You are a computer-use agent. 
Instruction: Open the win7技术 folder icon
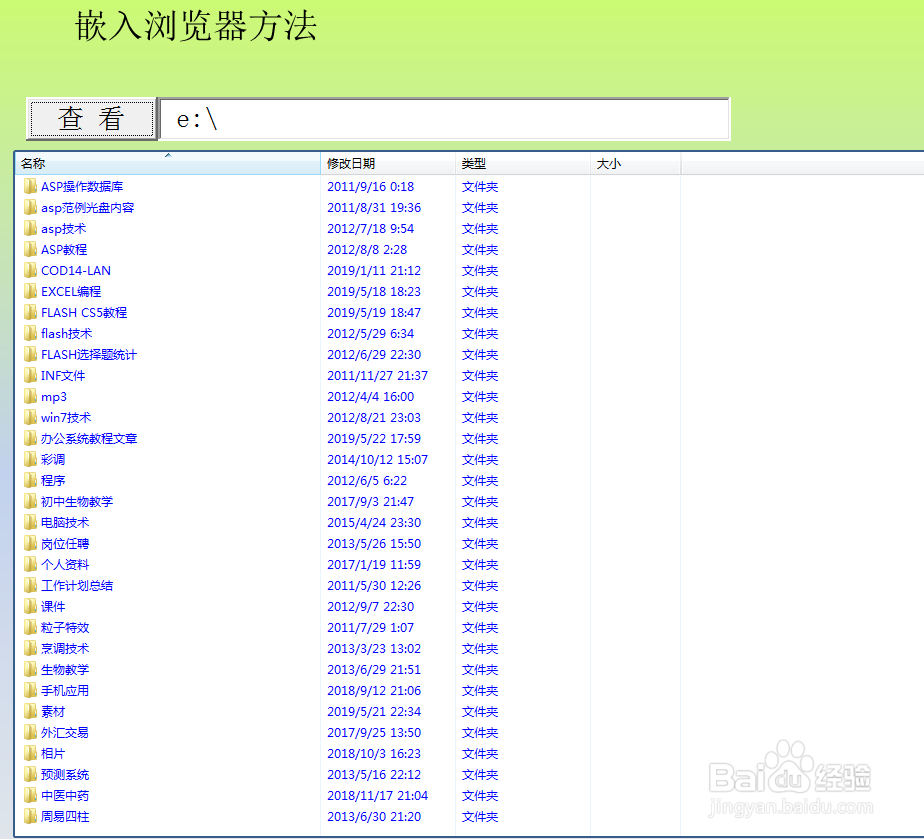pyautogui.click(x=30, y=417)
